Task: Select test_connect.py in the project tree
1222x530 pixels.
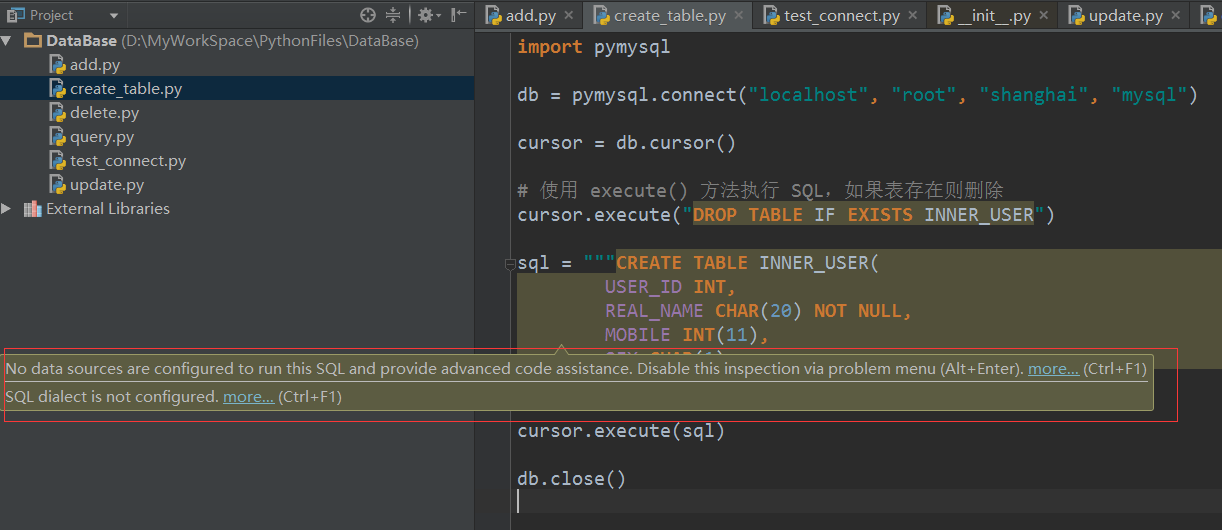Action: [128, 161]
